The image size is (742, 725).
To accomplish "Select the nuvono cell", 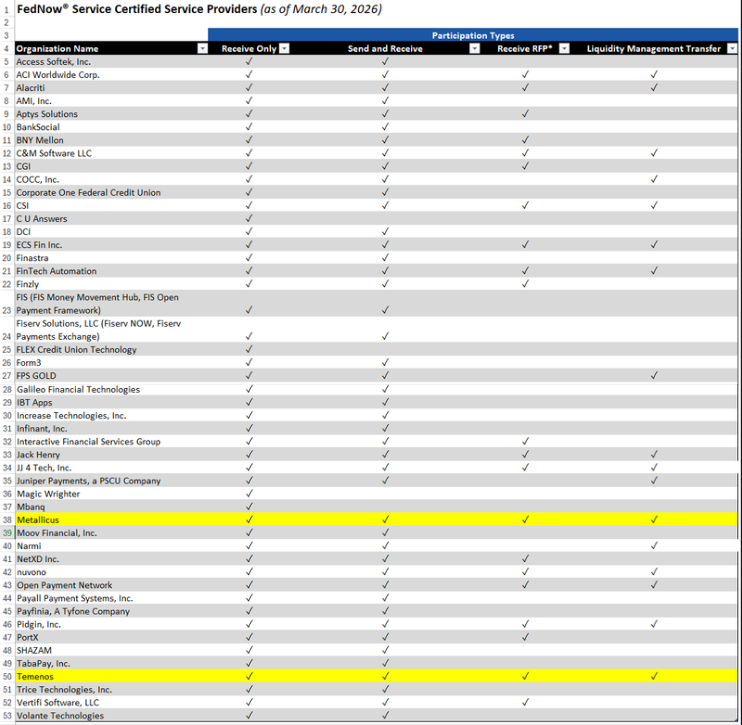I will coord(112,572).
